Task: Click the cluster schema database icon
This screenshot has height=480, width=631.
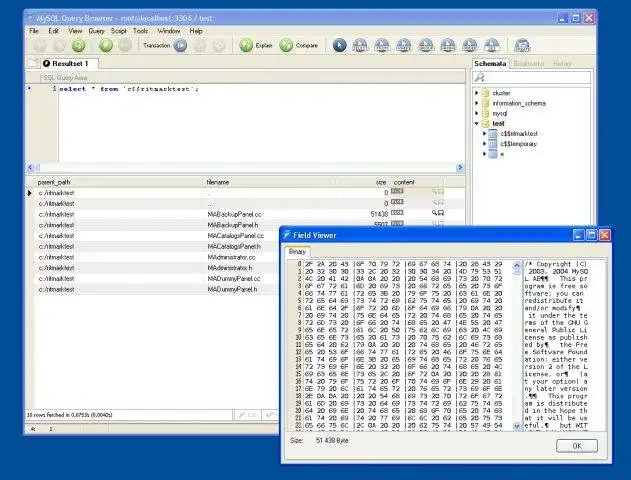Action: pyautogui.click(x=486, y=93)
